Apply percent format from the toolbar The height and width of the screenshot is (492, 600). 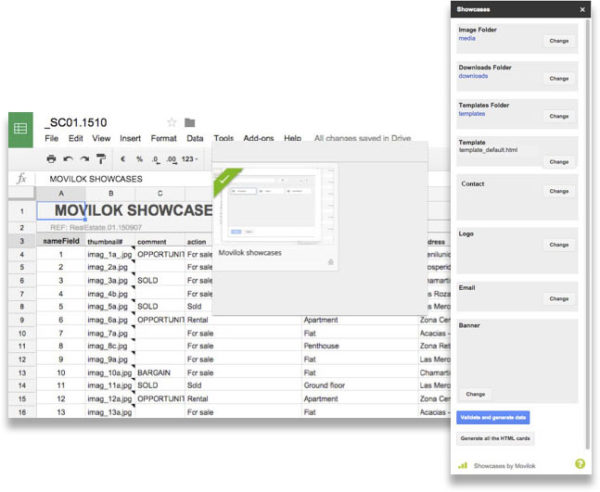coord(140,159)
